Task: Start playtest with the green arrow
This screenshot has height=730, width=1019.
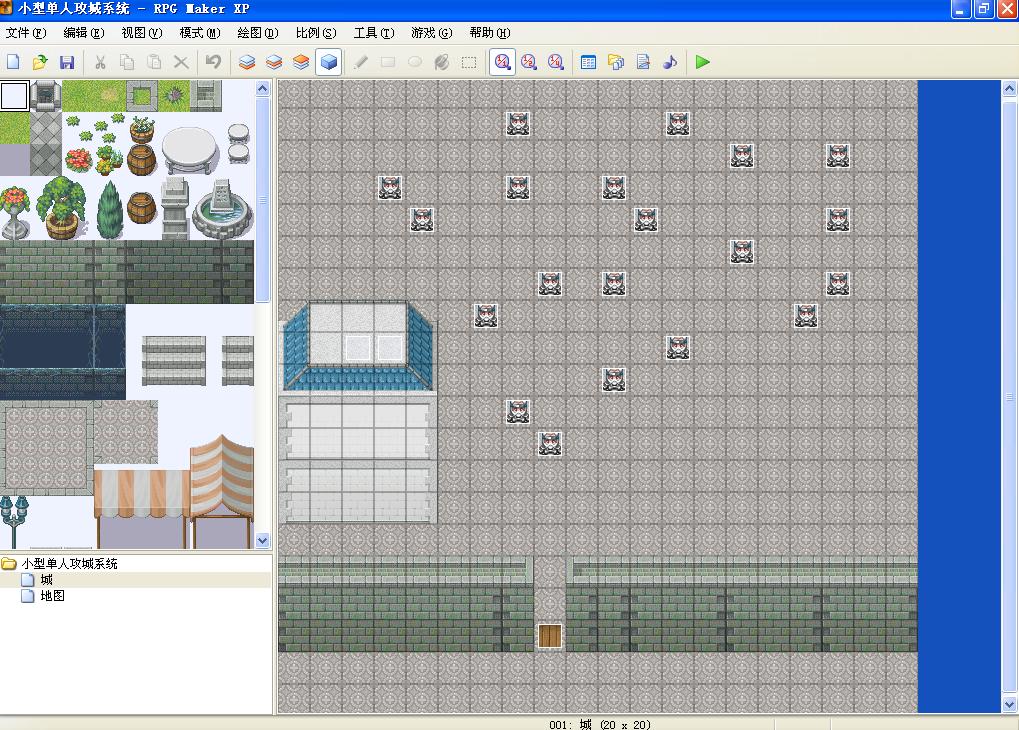Action: tap(703, 62)
